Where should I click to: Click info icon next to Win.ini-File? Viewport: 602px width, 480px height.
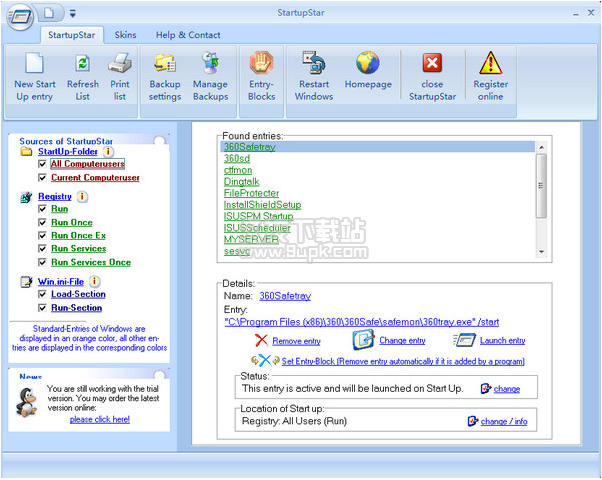(94, 281)
